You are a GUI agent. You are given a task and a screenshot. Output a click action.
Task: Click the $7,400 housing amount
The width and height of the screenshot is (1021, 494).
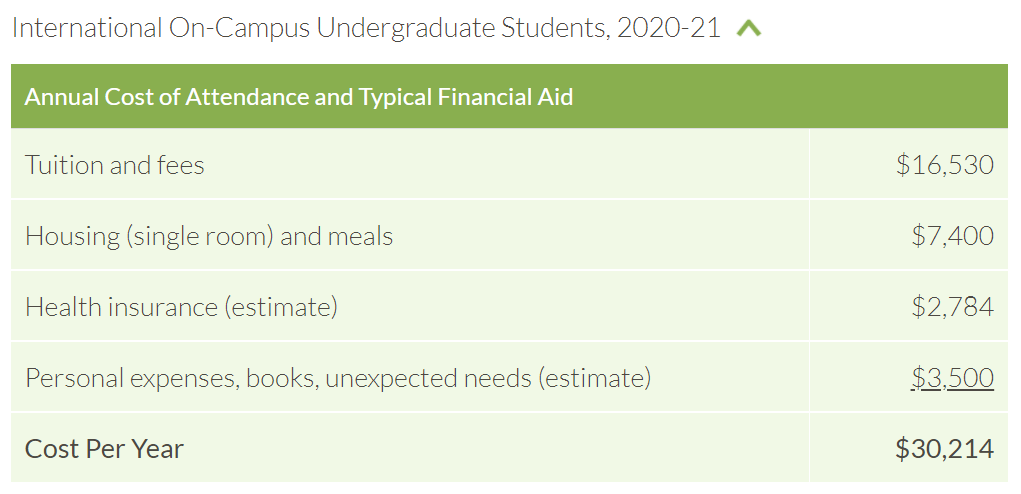point(953,236)
